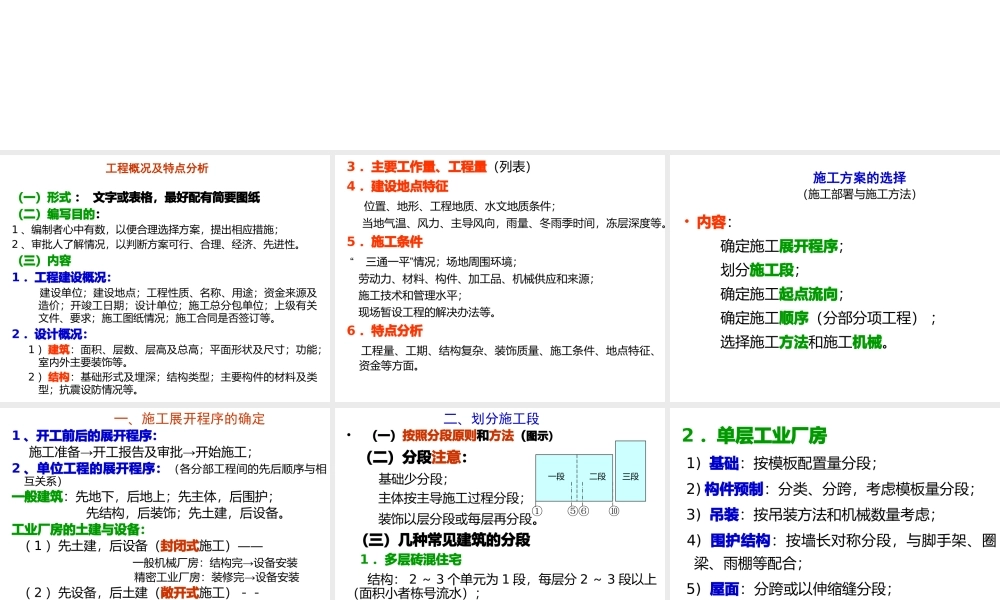Click the blue text 构件预制
The image size is (1000, 600).
(x=734, y=489)
